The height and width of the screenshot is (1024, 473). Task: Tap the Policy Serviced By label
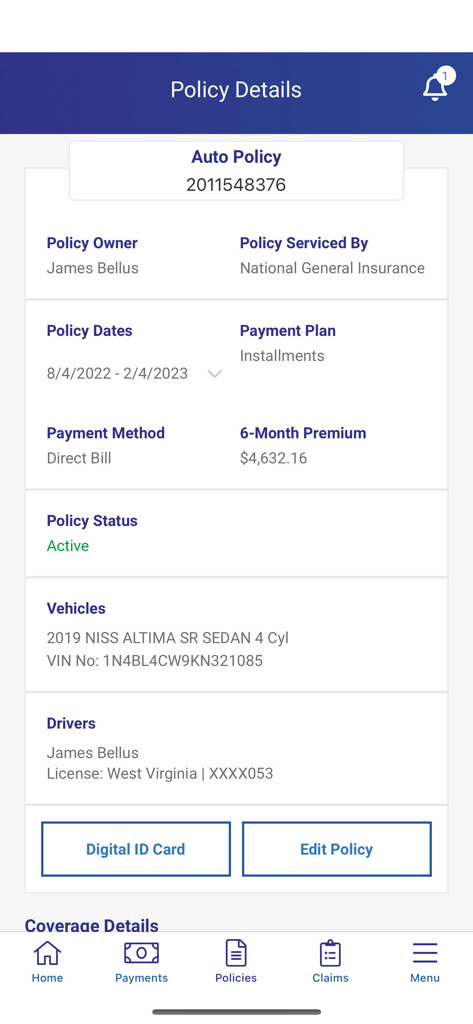pyautogui.click(x=304, y=243)
